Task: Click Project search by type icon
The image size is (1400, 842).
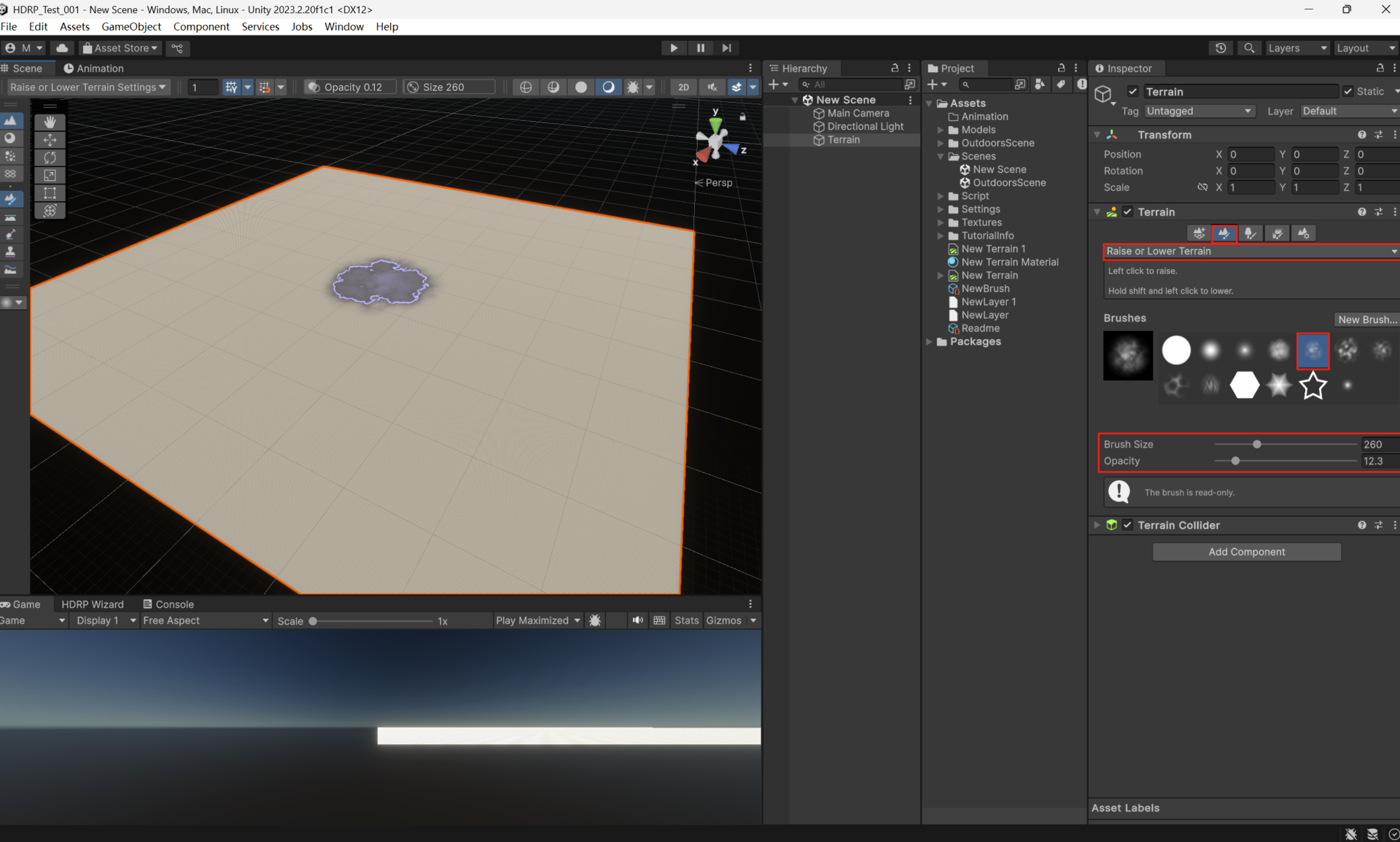Action: 1040,85
